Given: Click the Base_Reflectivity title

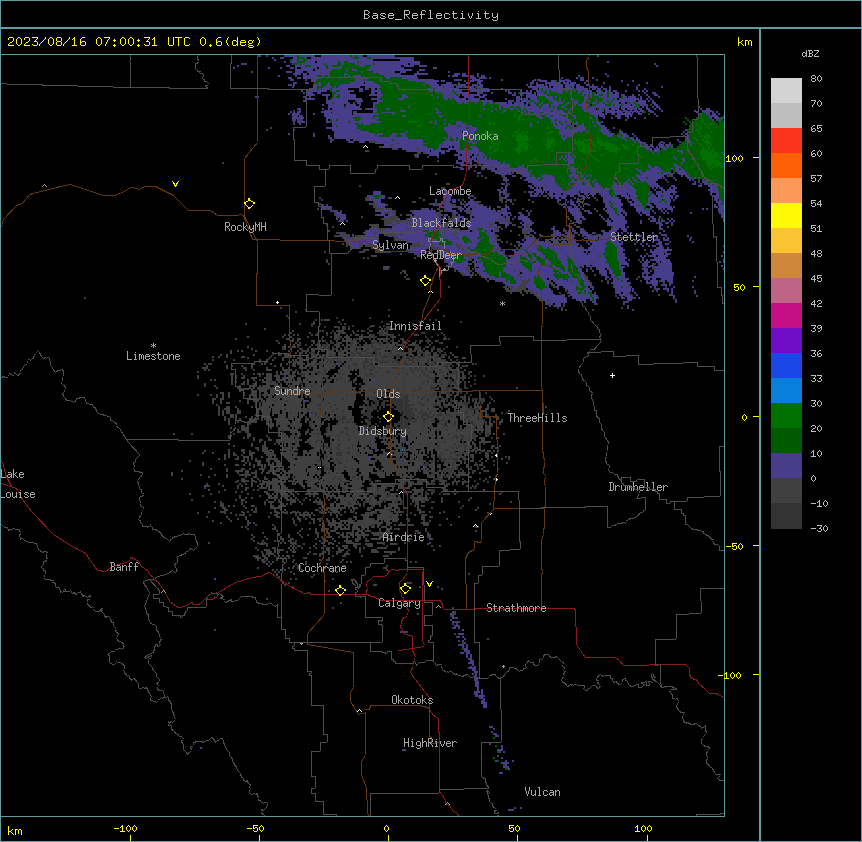Looking at the screenshot, I should click(431, 15).
